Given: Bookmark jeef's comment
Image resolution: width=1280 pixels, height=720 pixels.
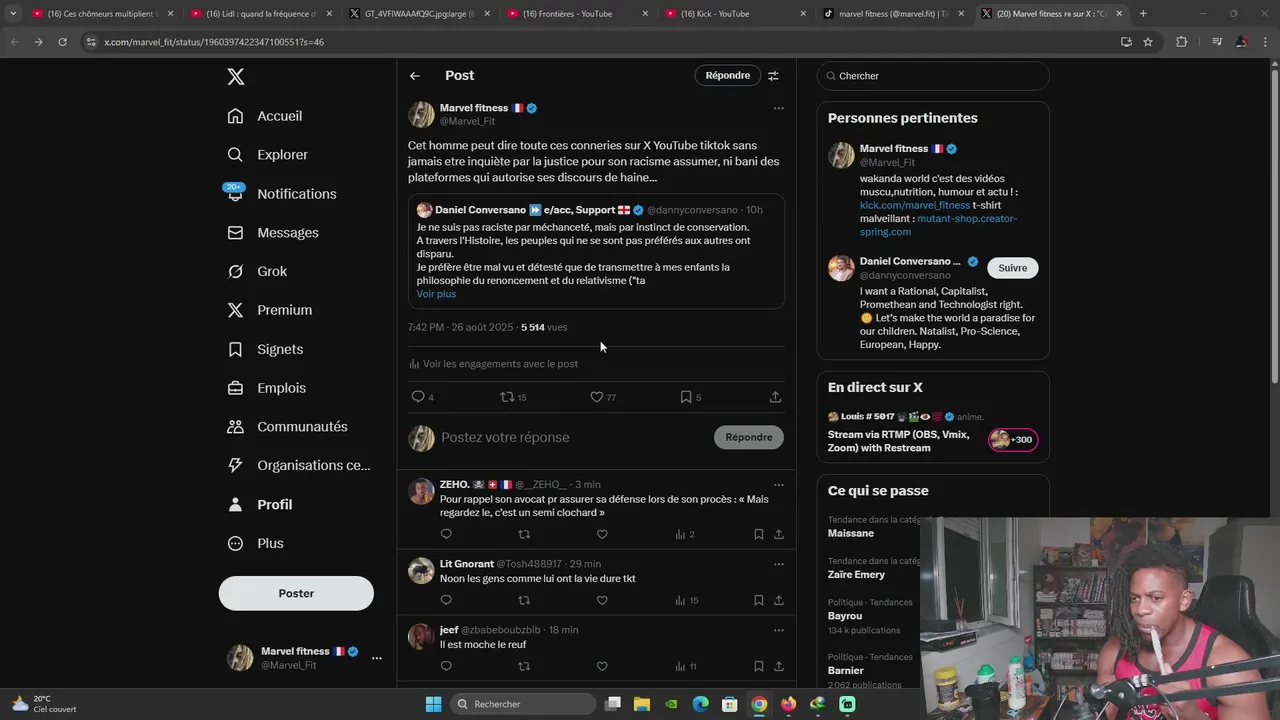Looking at the screenshot, I should point(759,666).
